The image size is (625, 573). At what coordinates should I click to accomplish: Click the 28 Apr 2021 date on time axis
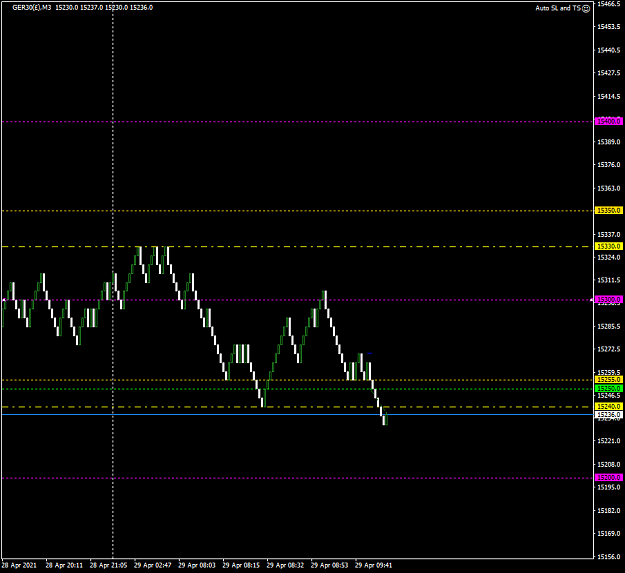(19, 565)
